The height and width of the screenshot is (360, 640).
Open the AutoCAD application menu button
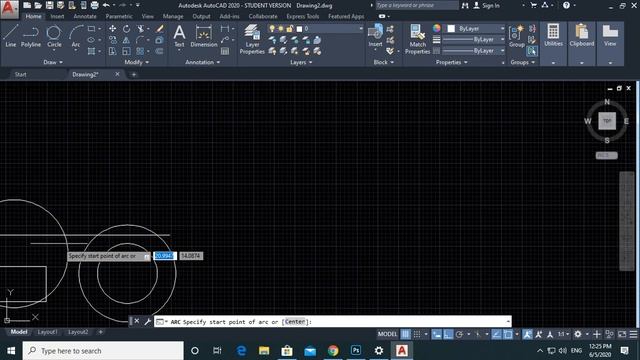(x=9, y=9)
